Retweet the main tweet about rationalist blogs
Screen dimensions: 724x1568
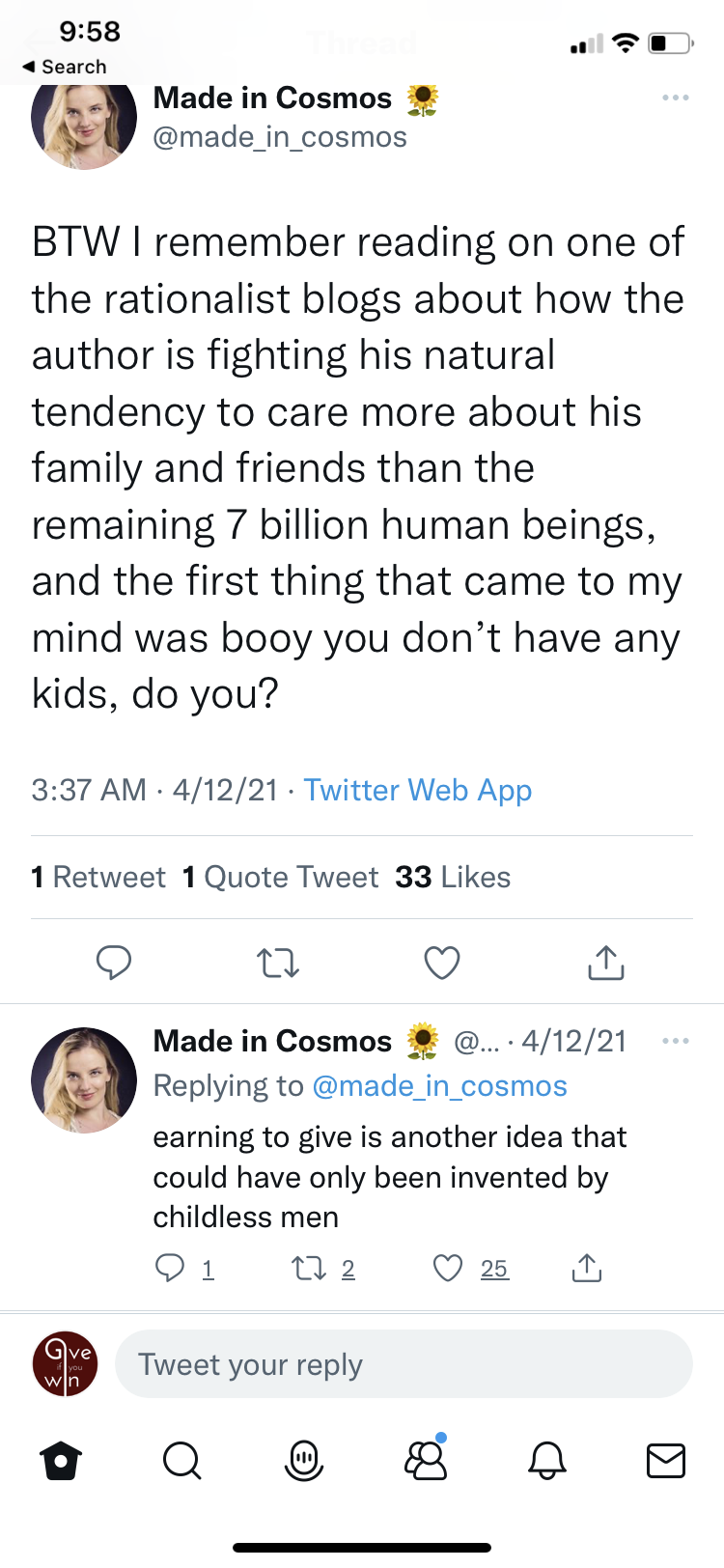click(x=278, y=963)
